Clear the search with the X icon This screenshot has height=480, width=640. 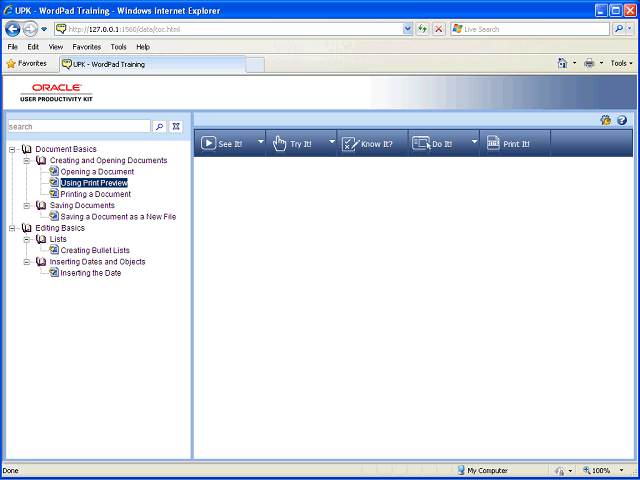click(x=176, y=127)
